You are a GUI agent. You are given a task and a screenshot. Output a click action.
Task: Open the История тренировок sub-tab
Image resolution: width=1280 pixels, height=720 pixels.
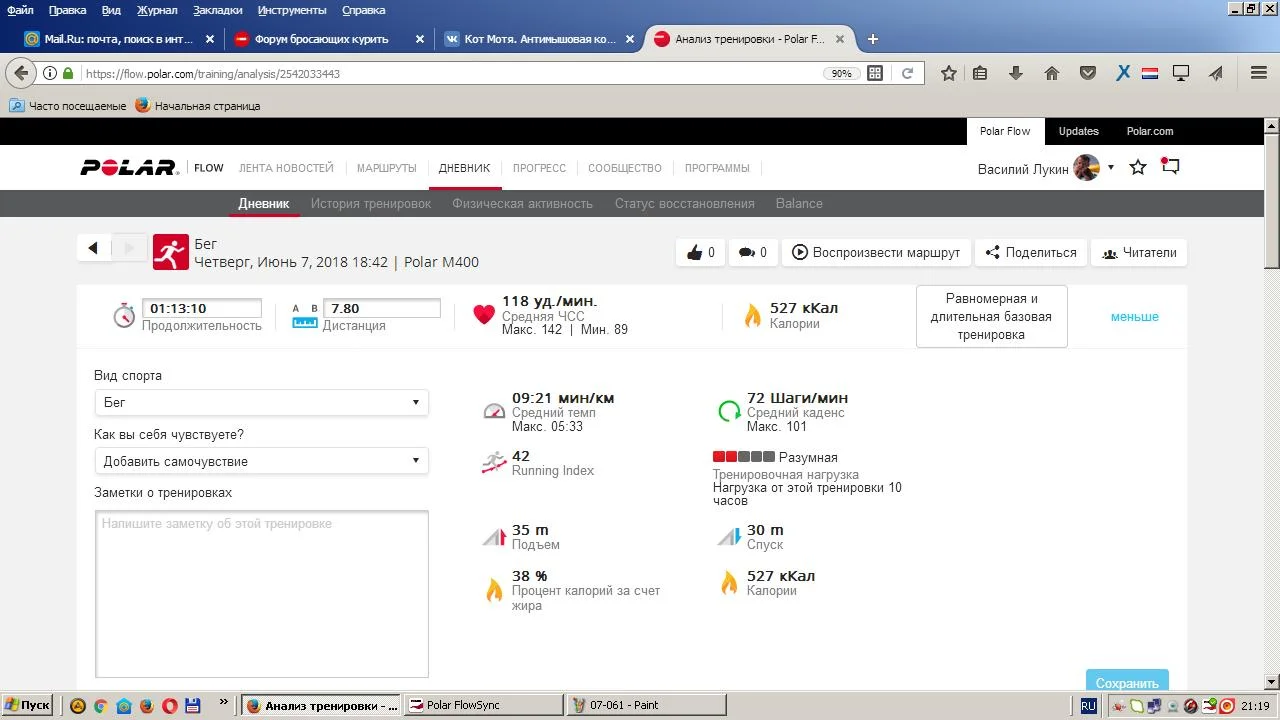click(x=371, y=203)
